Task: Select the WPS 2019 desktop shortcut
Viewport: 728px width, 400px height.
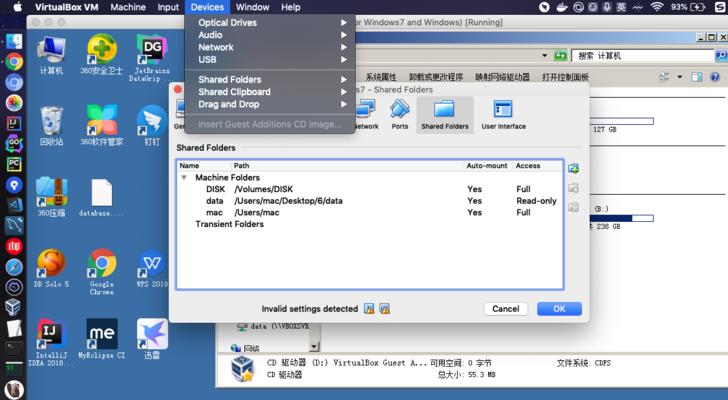Action: [x=152, y=268]
